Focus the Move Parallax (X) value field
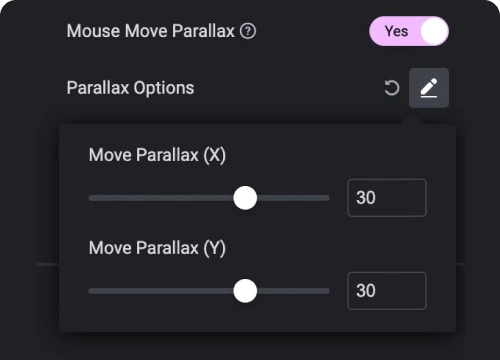Image resolution: width=500 pixels, height=360 pixels. 387,198
